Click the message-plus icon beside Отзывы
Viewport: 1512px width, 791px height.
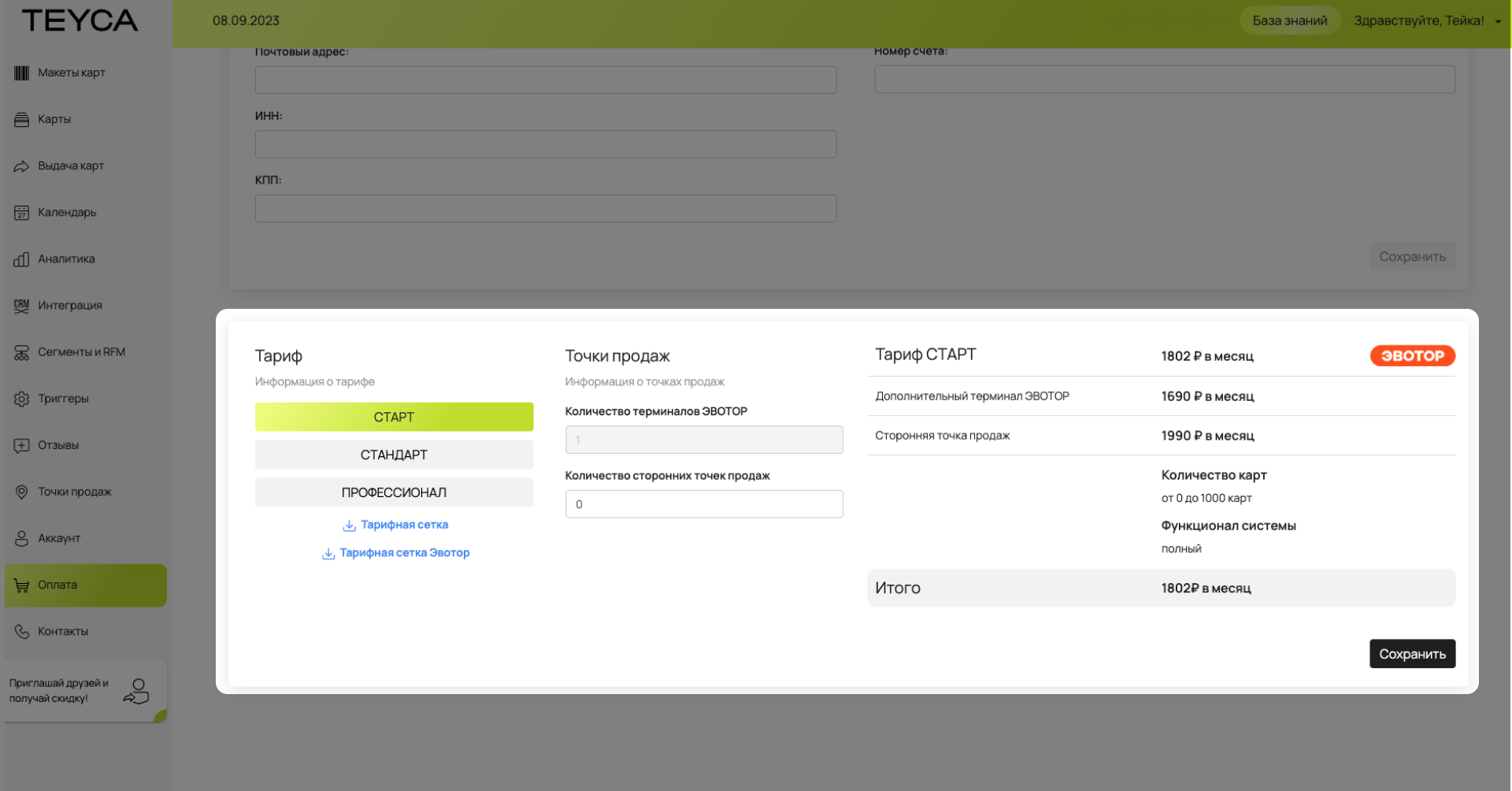point(21,445)
